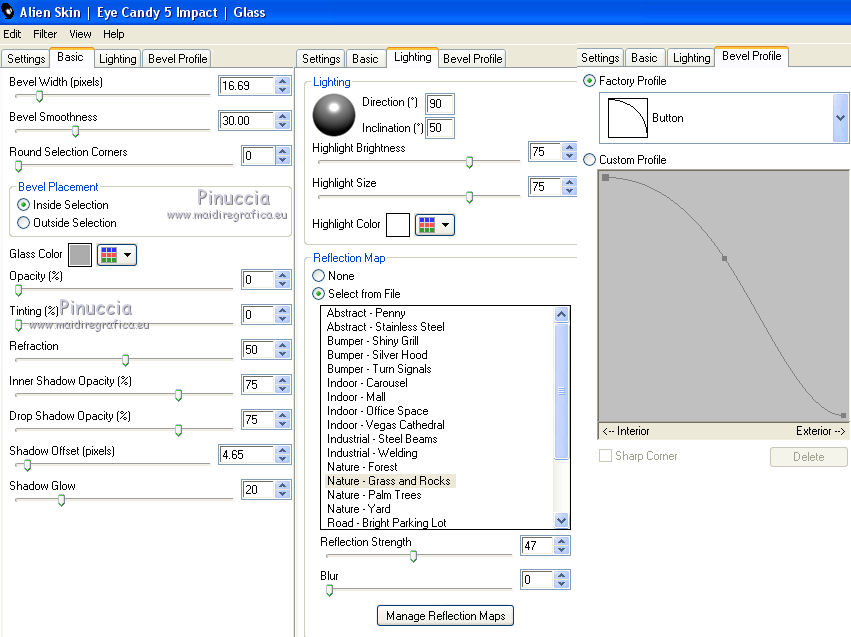Increase Bevel Width with the up arrow
Screen dimensions: 851x637
[x=283, y=81]
